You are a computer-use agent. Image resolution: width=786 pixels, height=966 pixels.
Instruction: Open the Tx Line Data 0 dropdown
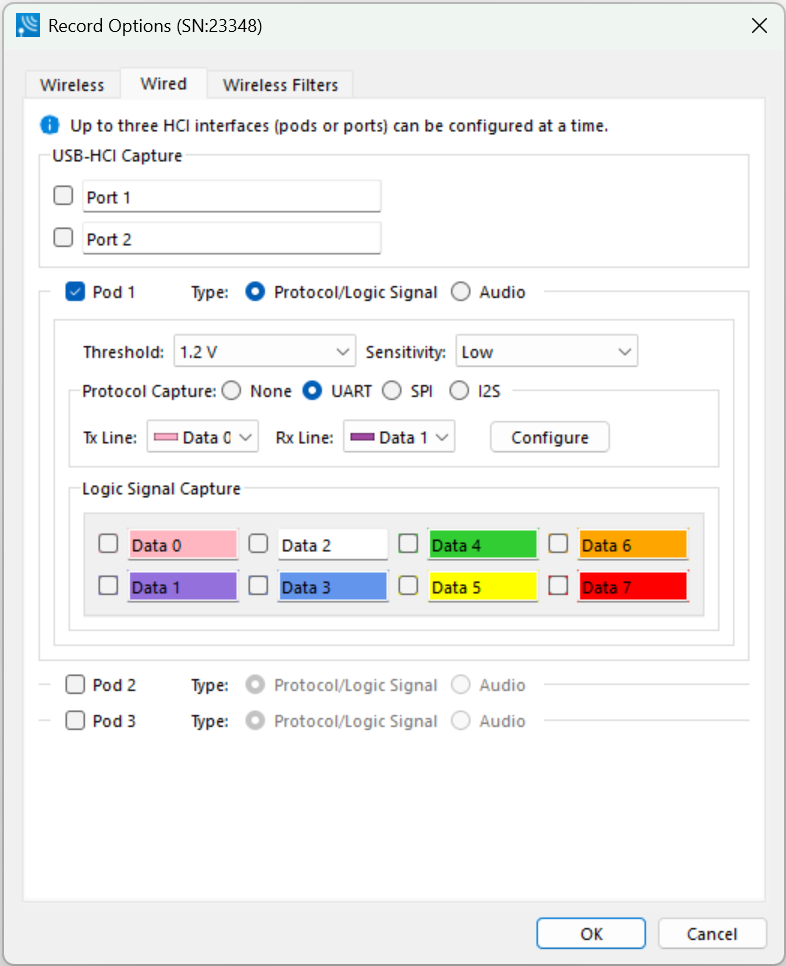point(203,437)
